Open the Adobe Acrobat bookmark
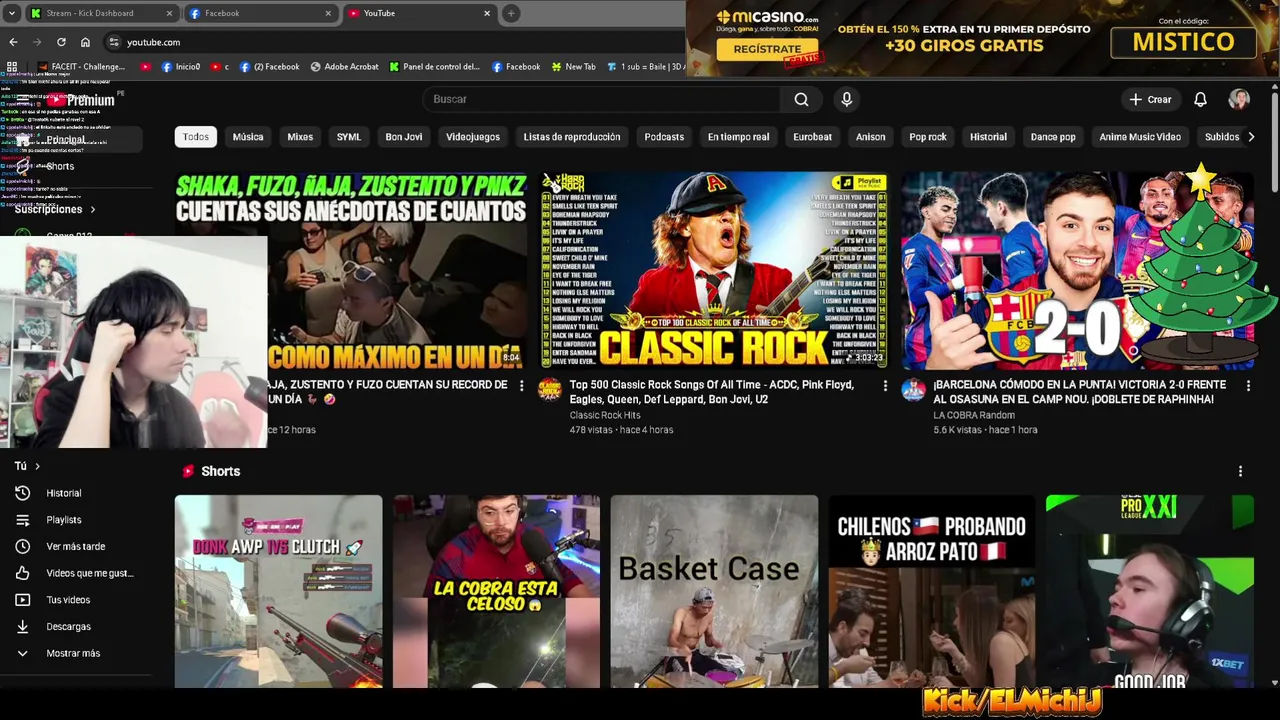This screenshot has height=720, width=1280. point(345,67)
